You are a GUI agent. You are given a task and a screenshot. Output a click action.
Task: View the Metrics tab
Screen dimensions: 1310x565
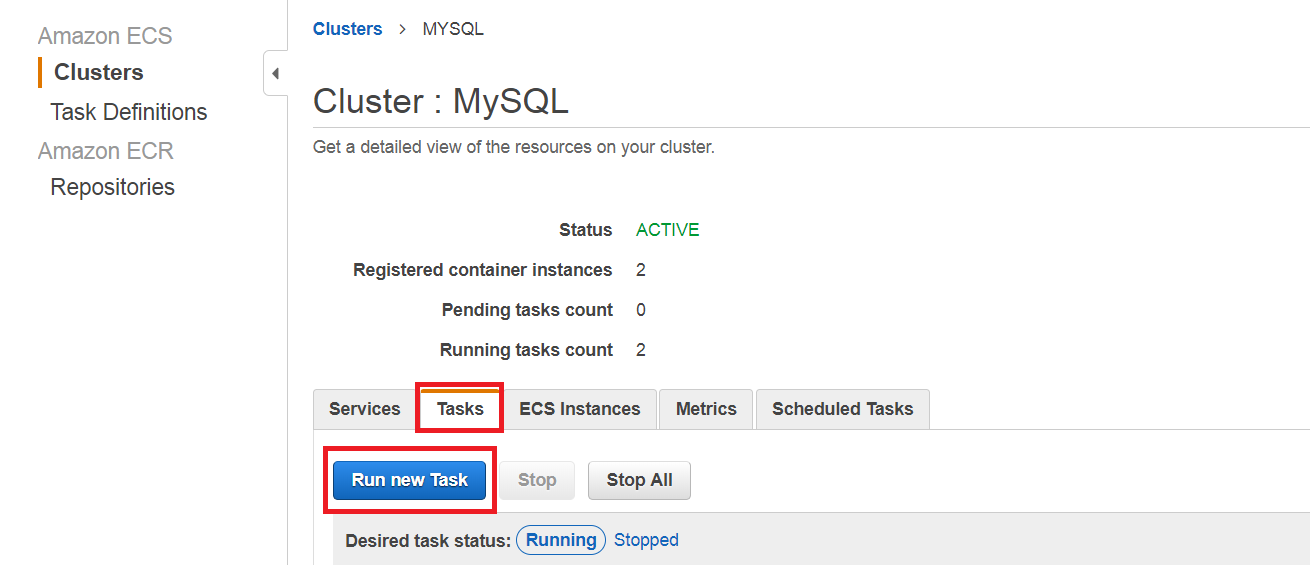pyautogui.click(x=706, y=409)
